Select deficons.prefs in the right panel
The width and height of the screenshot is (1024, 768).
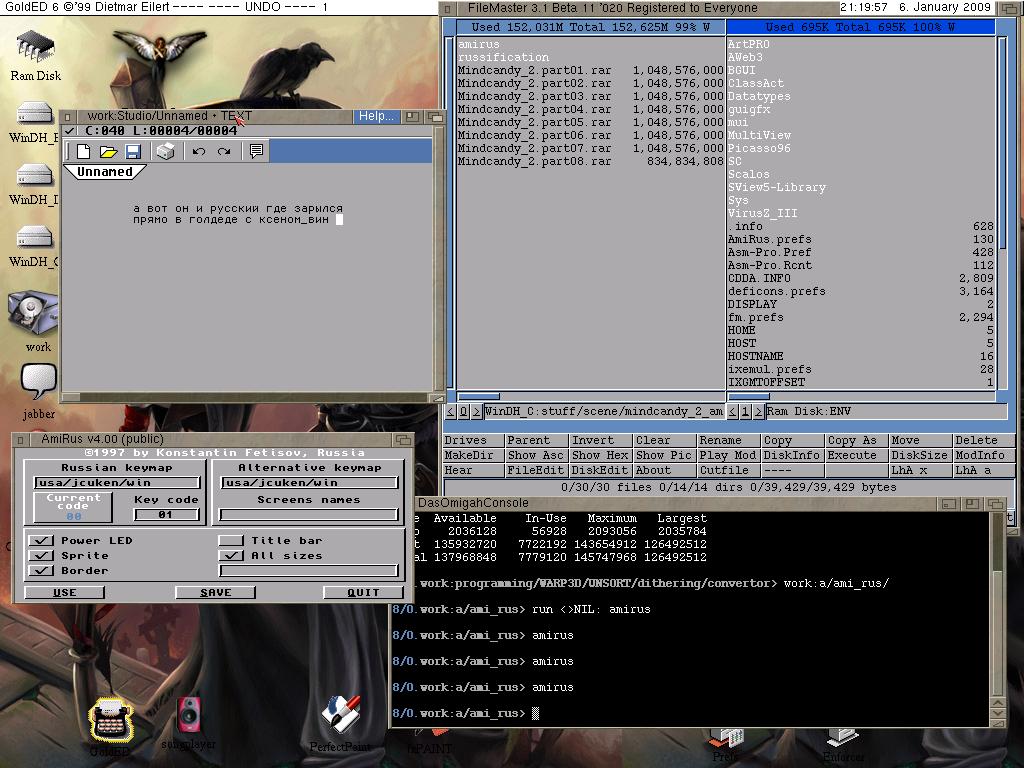861,292
